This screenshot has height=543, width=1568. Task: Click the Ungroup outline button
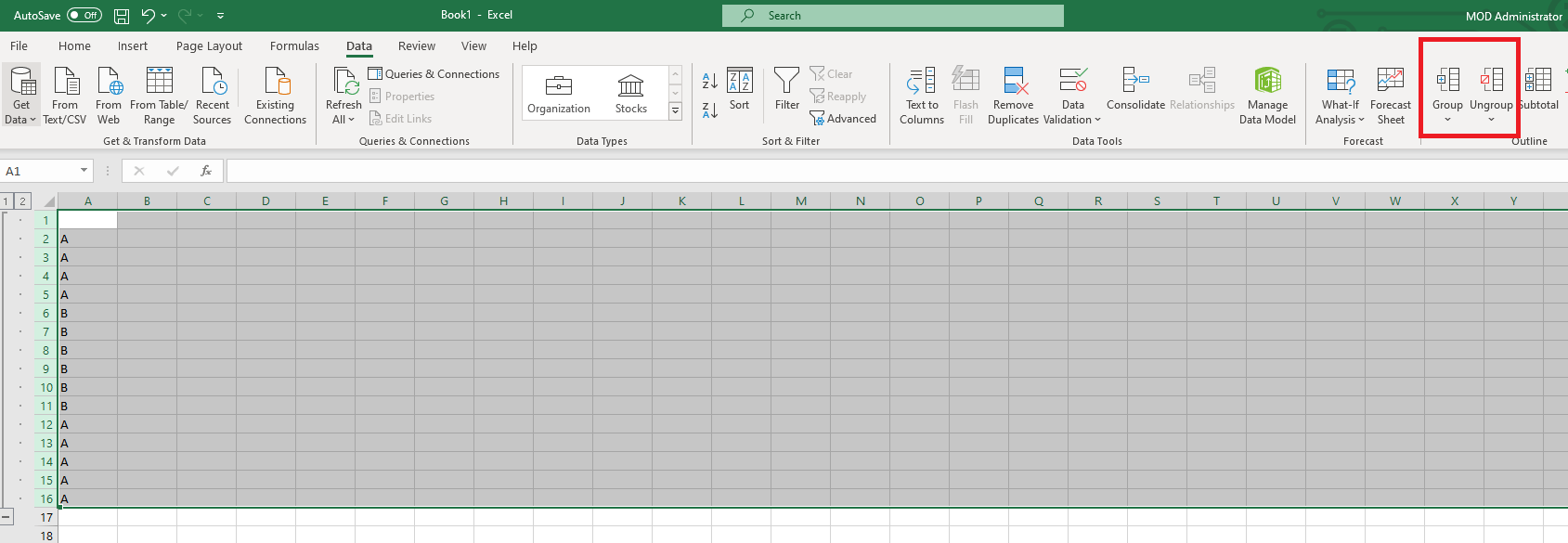pyautogui.click(x=1491, y=95)
